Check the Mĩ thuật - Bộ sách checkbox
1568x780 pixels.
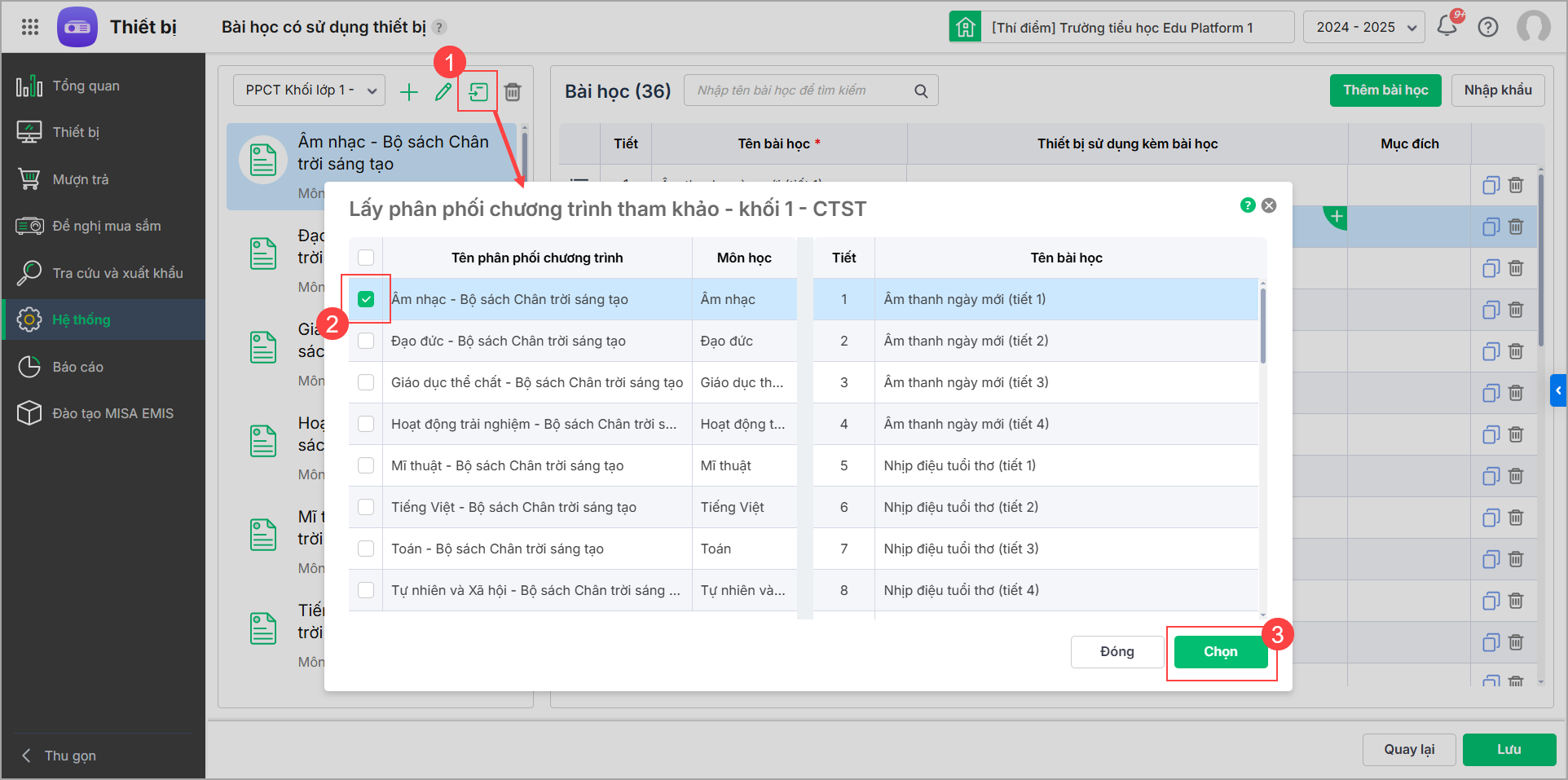coord(366,465)
